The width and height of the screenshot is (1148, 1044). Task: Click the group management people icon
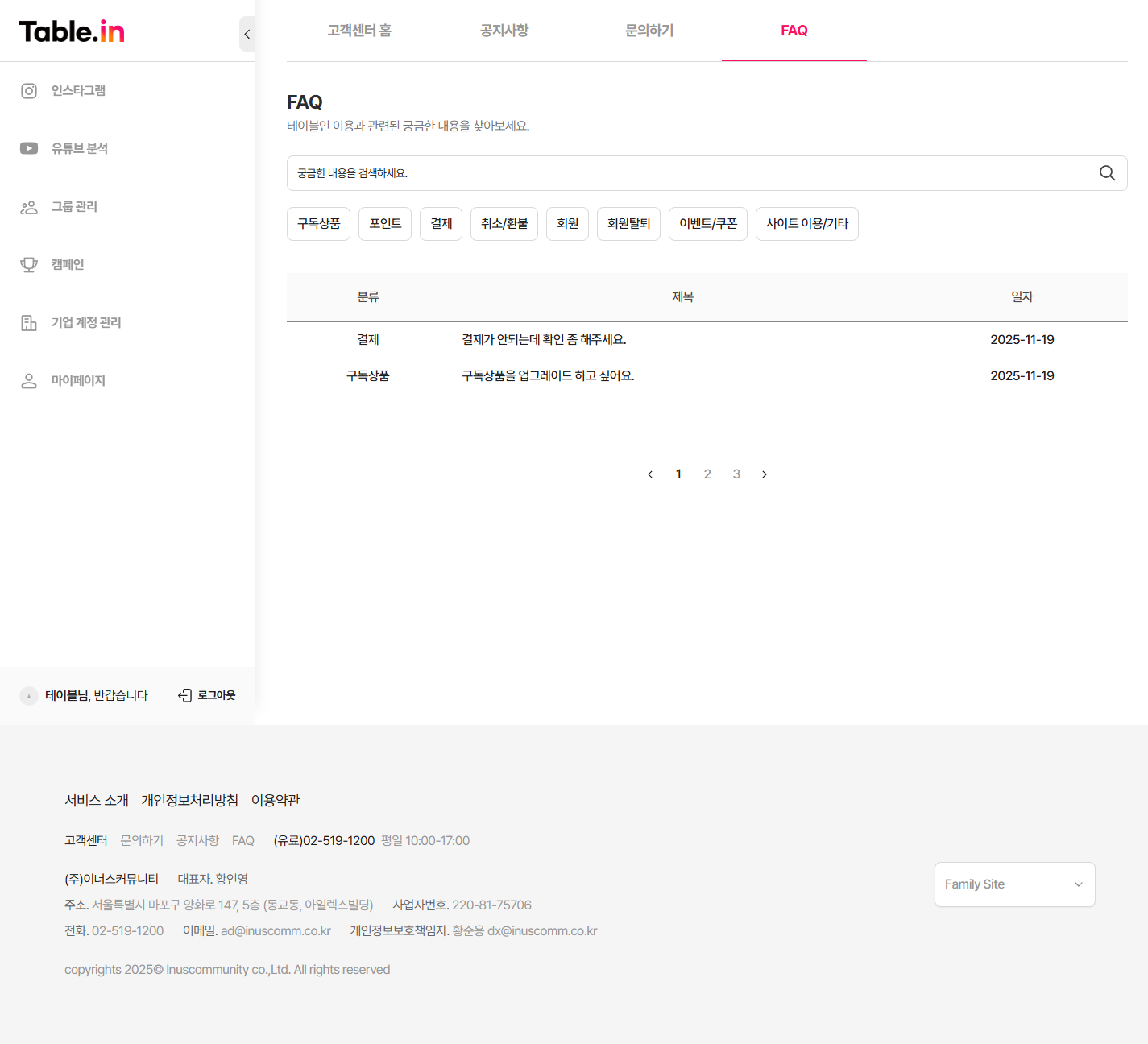point(29,207)
